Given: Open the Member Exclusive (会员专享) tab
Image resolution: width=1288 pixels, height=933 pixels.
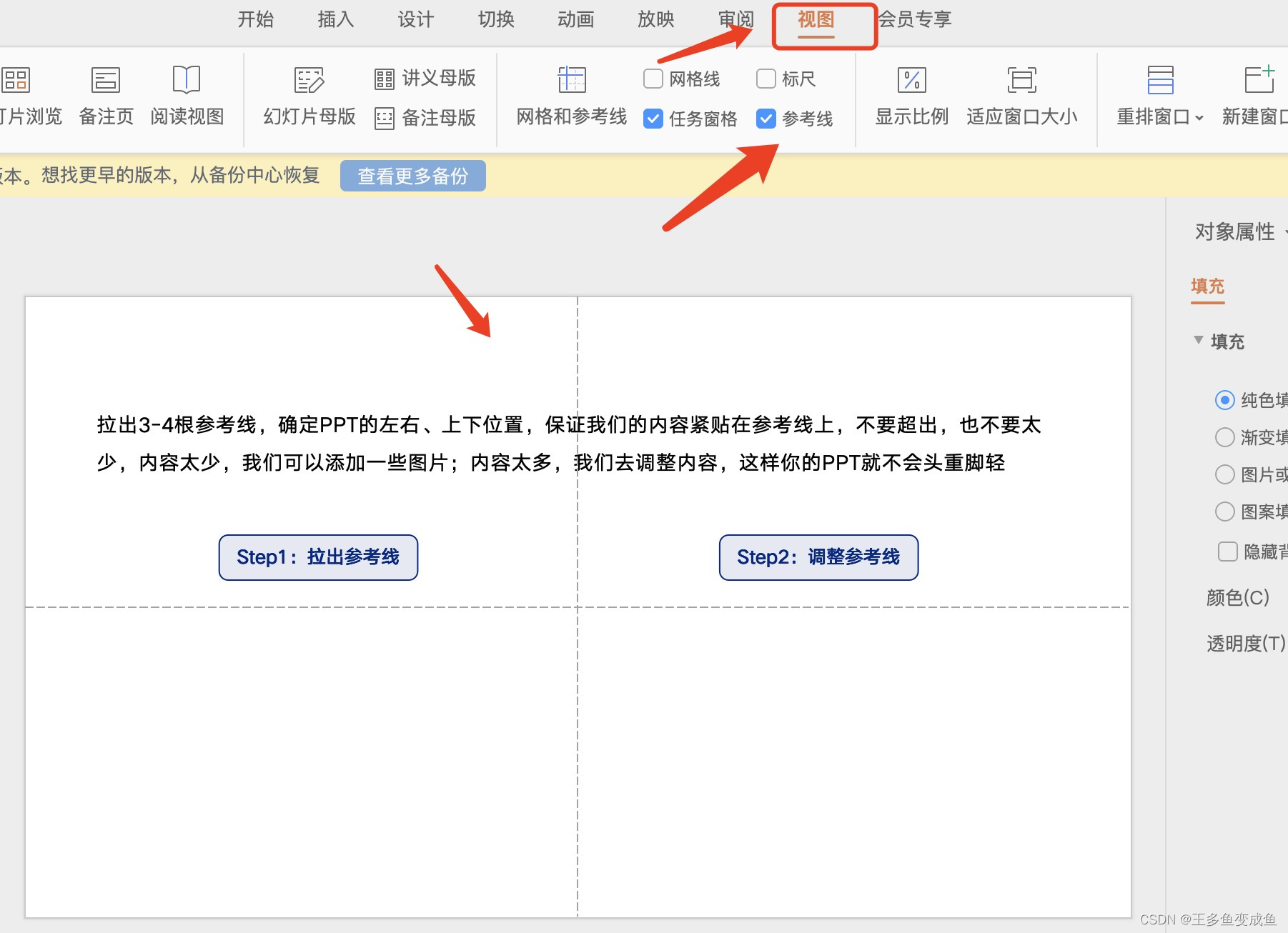Looking at the screenshot, I should pyautogui.click(x=915, y=19).
